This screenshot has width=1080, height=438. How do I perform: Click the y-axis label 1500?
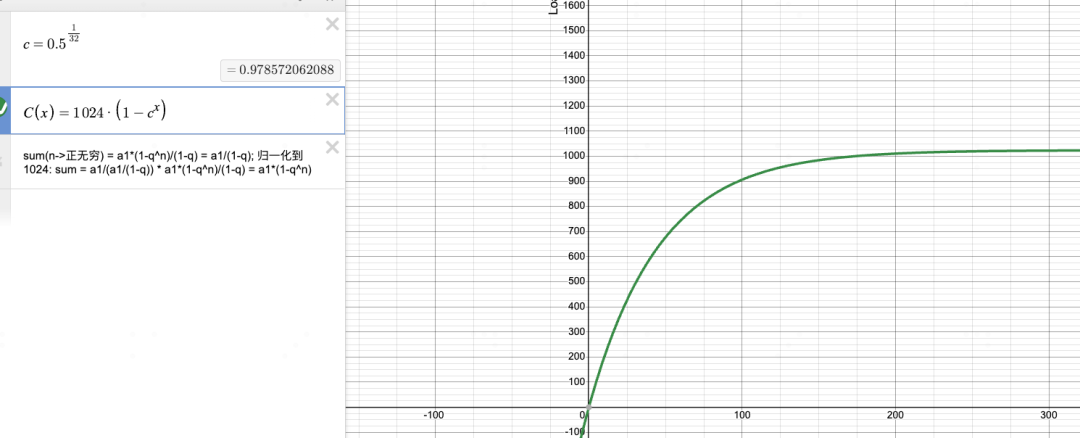[574, 30]
